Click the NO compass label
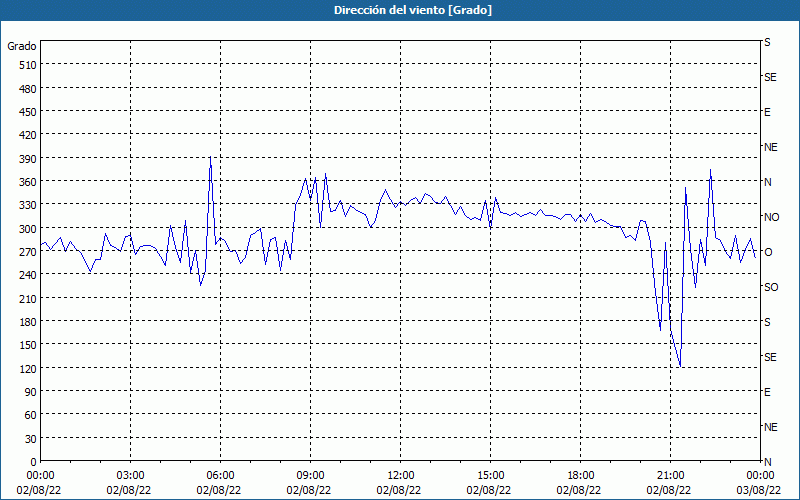Image resolution: width=800 pixels, height=500 pixels. [772, 217]
